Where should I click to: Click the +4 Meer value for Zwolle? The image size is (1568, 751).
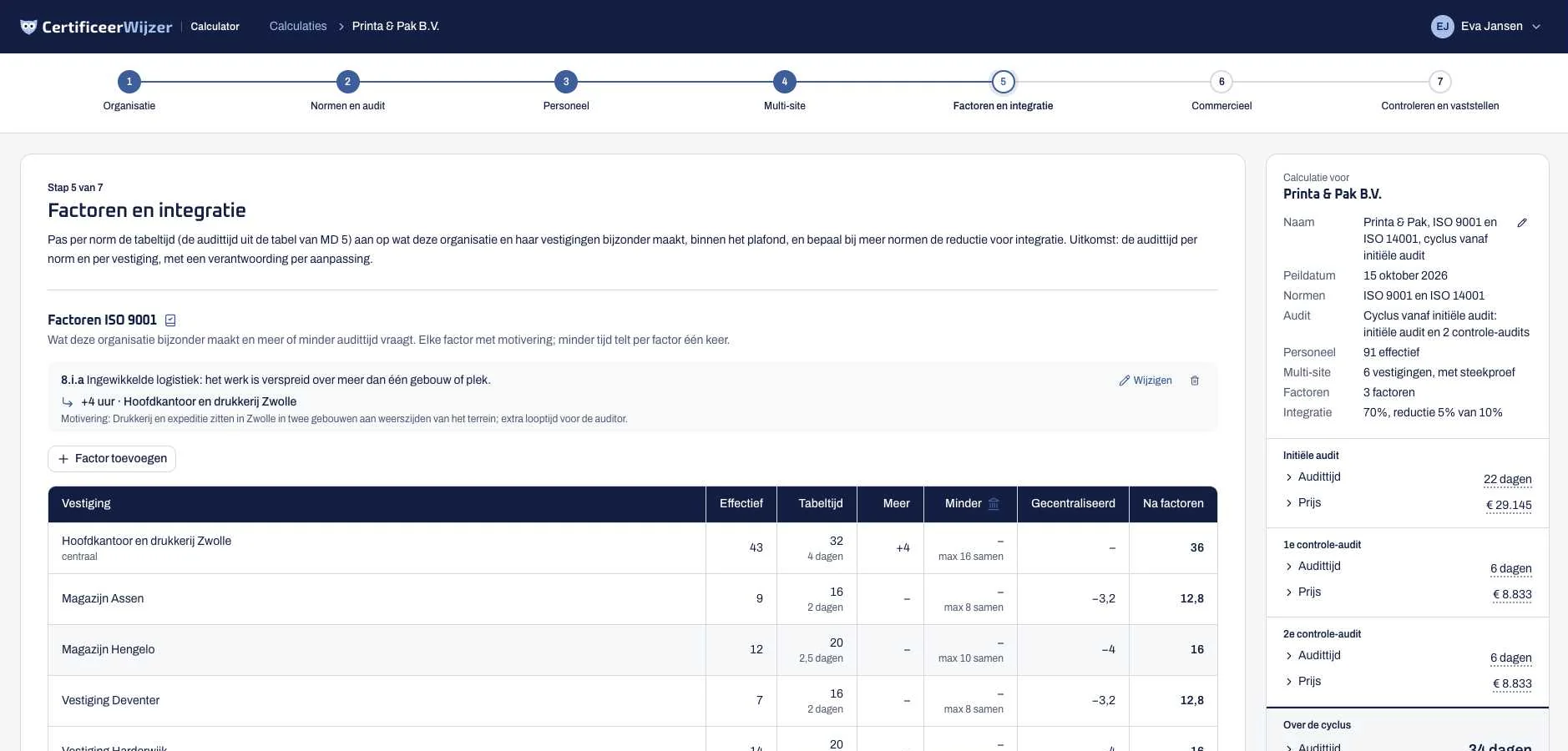click(x=903, y=548)
